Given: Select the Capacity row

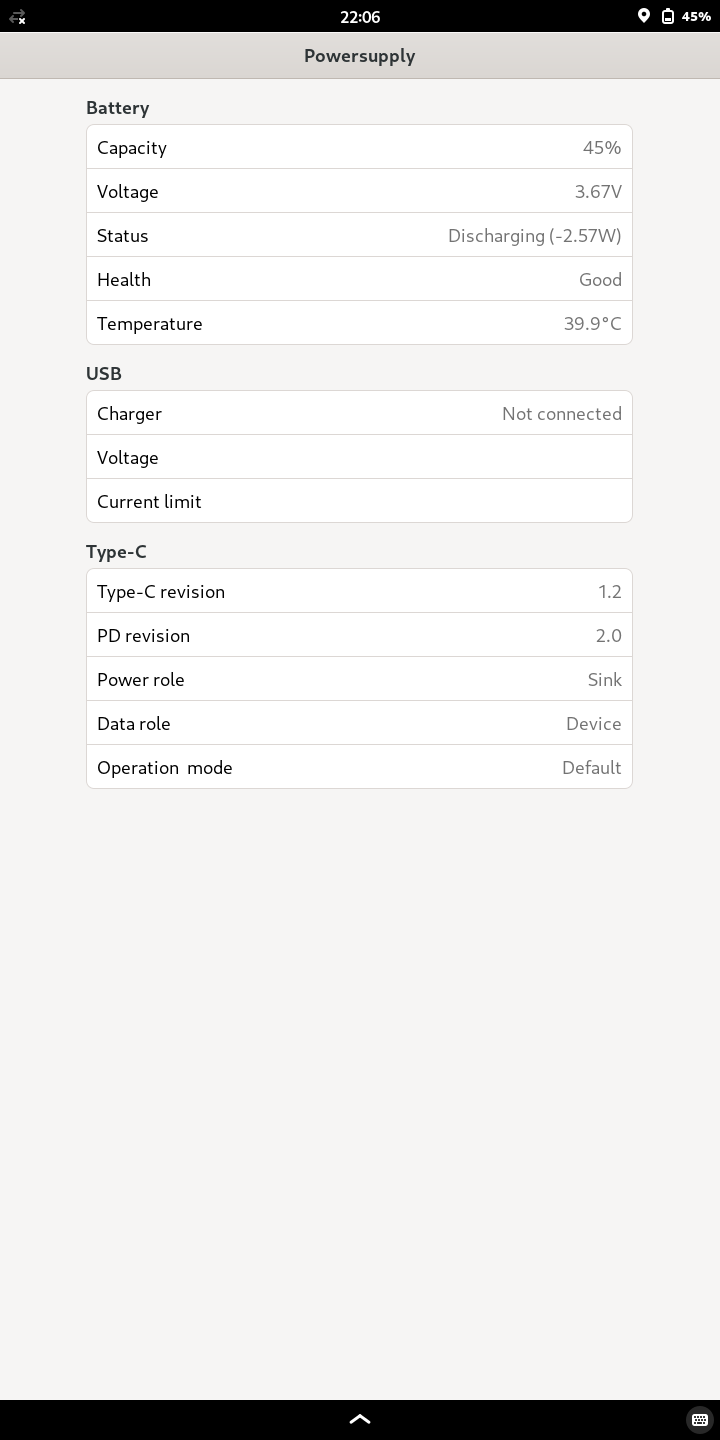Looking at the screenshot, I should pos(359,147).
